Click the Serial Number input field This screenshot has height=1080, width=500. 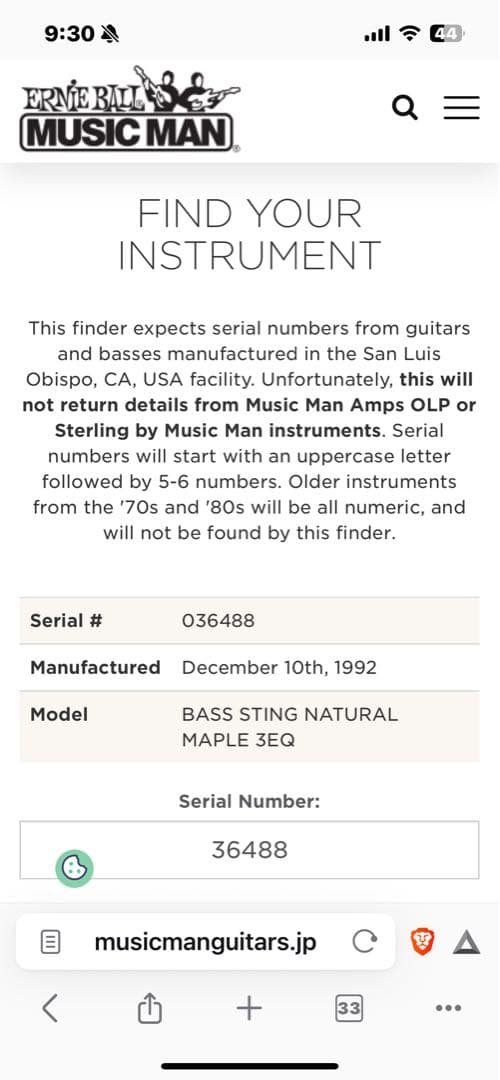[249, 850]
